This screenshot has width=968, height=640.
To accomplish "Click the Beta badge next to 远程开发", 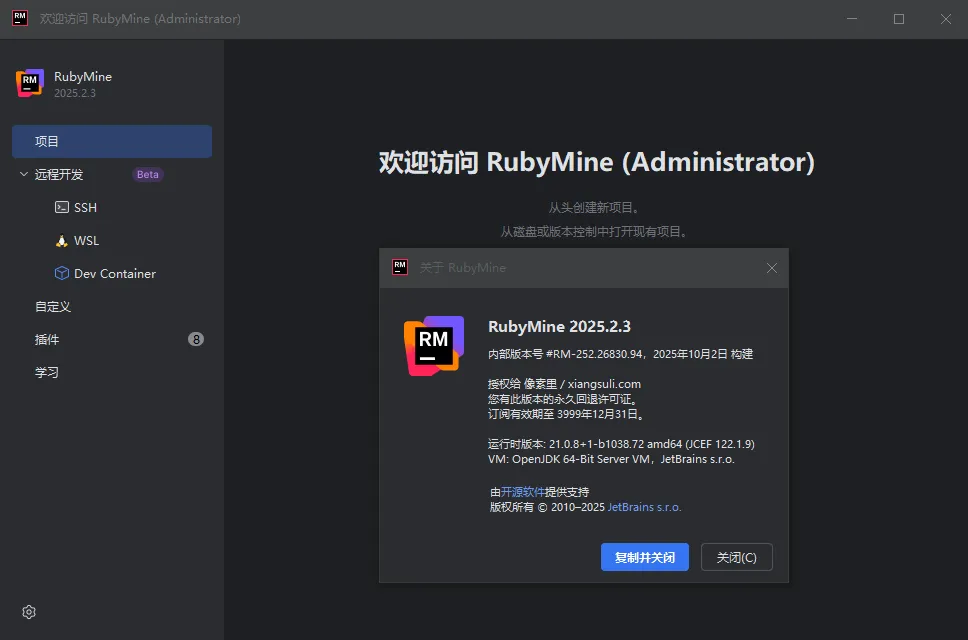I will pyautogui.click(x=148, y=175).
